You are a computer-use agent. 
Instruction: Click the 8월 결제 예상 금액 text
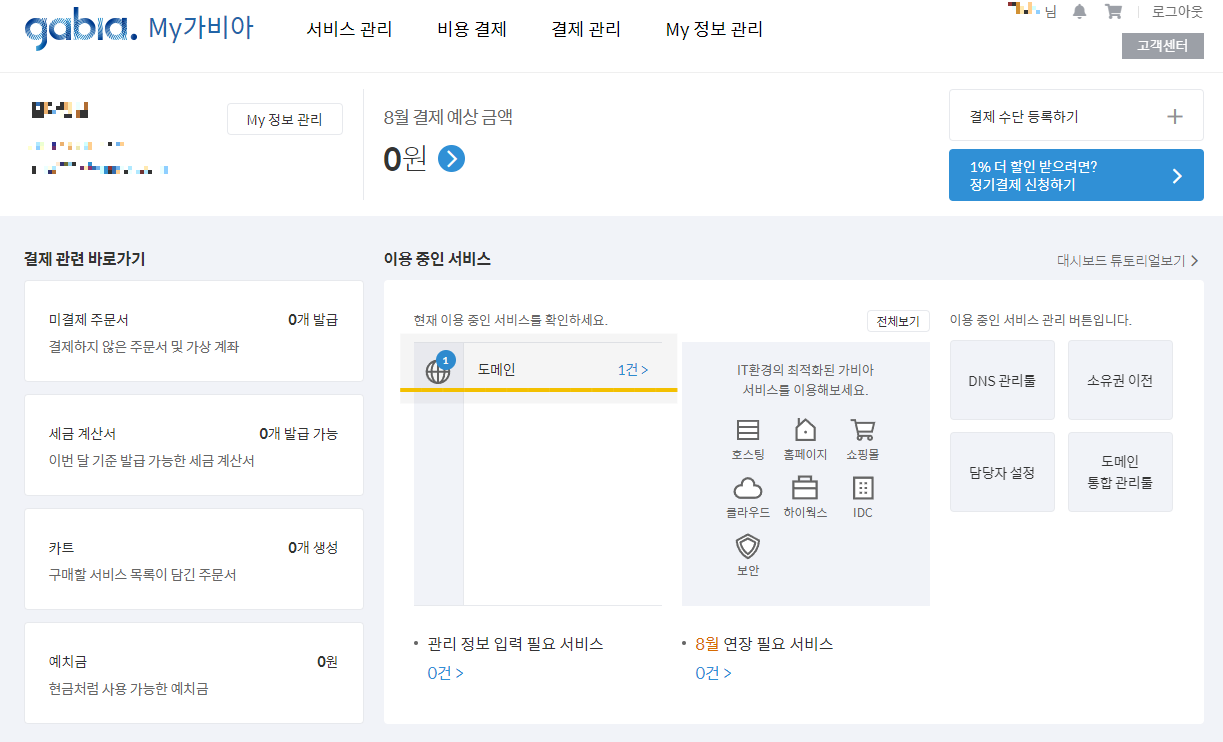448,117
